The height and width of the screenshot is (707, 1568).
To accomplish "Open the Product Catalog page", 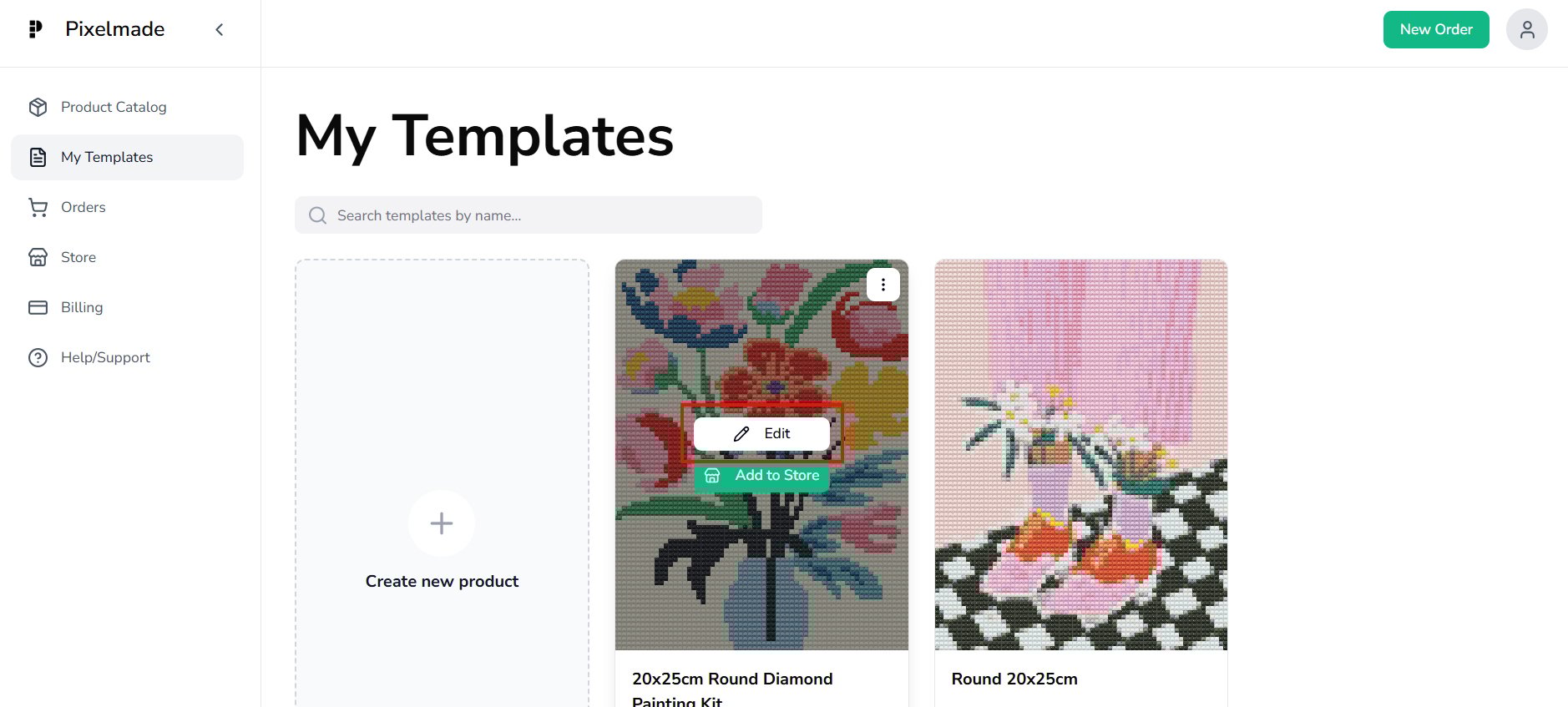I will click(114, 107).
